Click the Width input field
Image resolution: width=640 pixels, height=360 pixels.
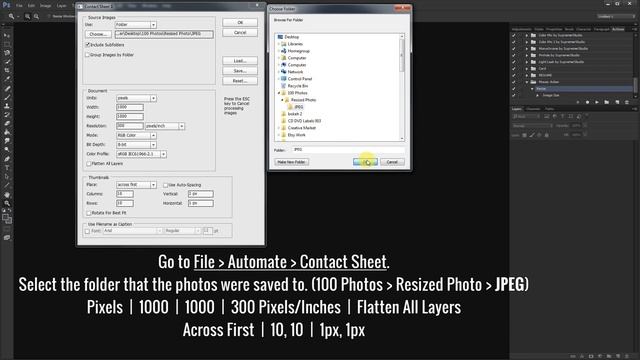130,107
